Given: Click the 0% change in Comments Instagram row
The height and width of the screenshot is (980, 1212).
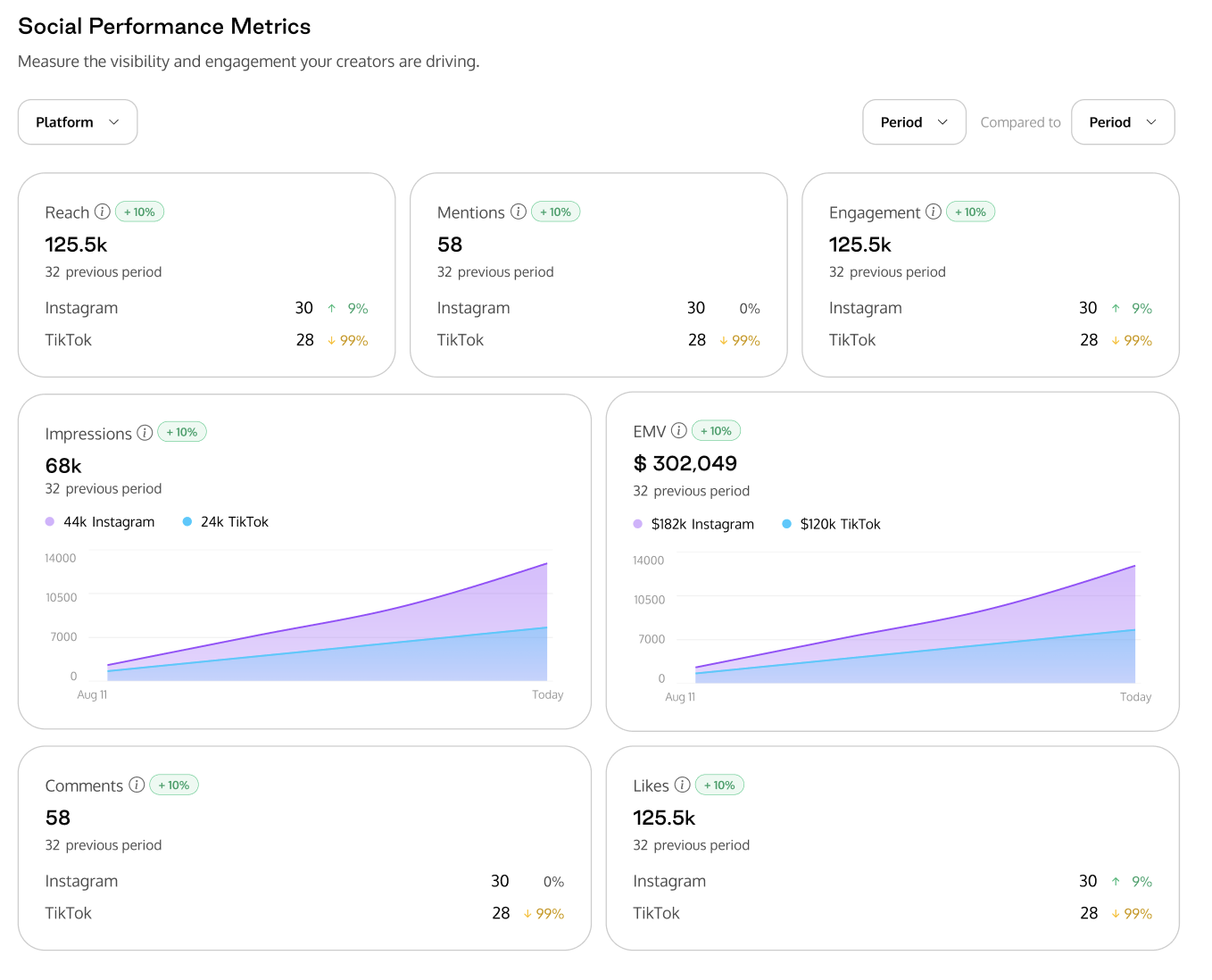Looking at the screenshot, I should (553, 882).
